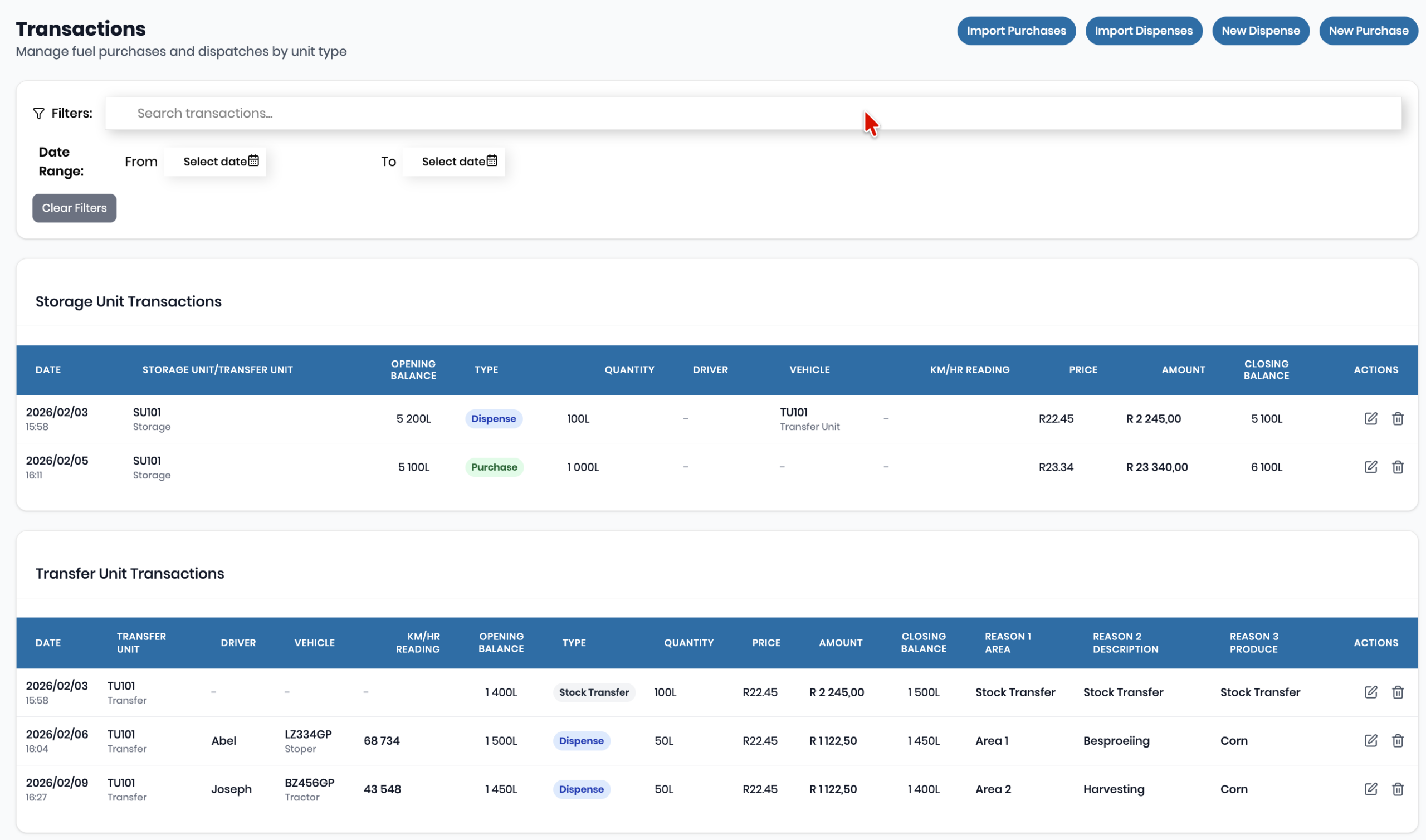The height and width of the screenshot is (840, 1426).
Task: Click the Stock Transfer type badge
Action: (594, 692)
